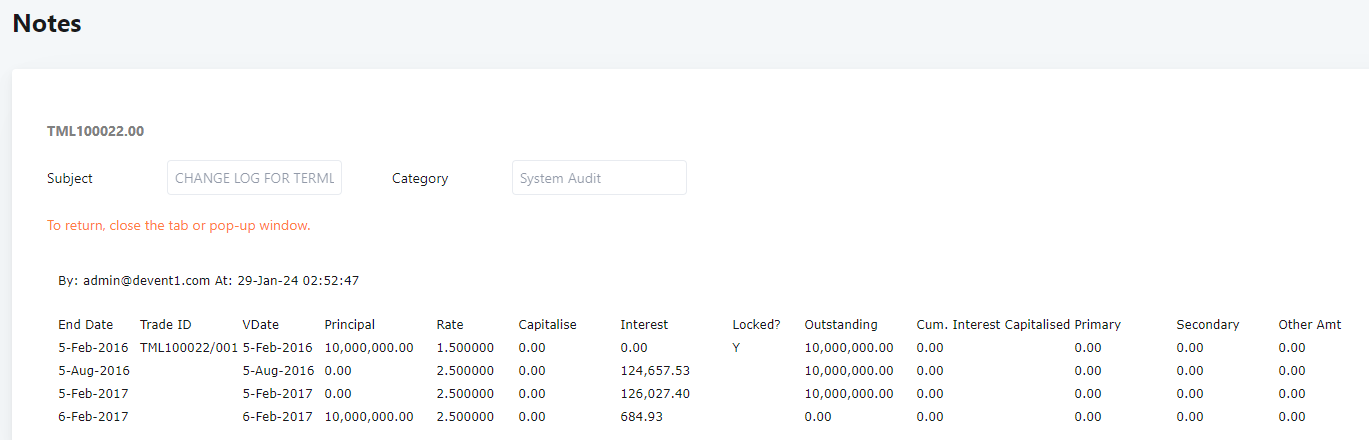1369x440 pixels.
Task: Click the Notes page heading
Action: (x=47, y=23)
